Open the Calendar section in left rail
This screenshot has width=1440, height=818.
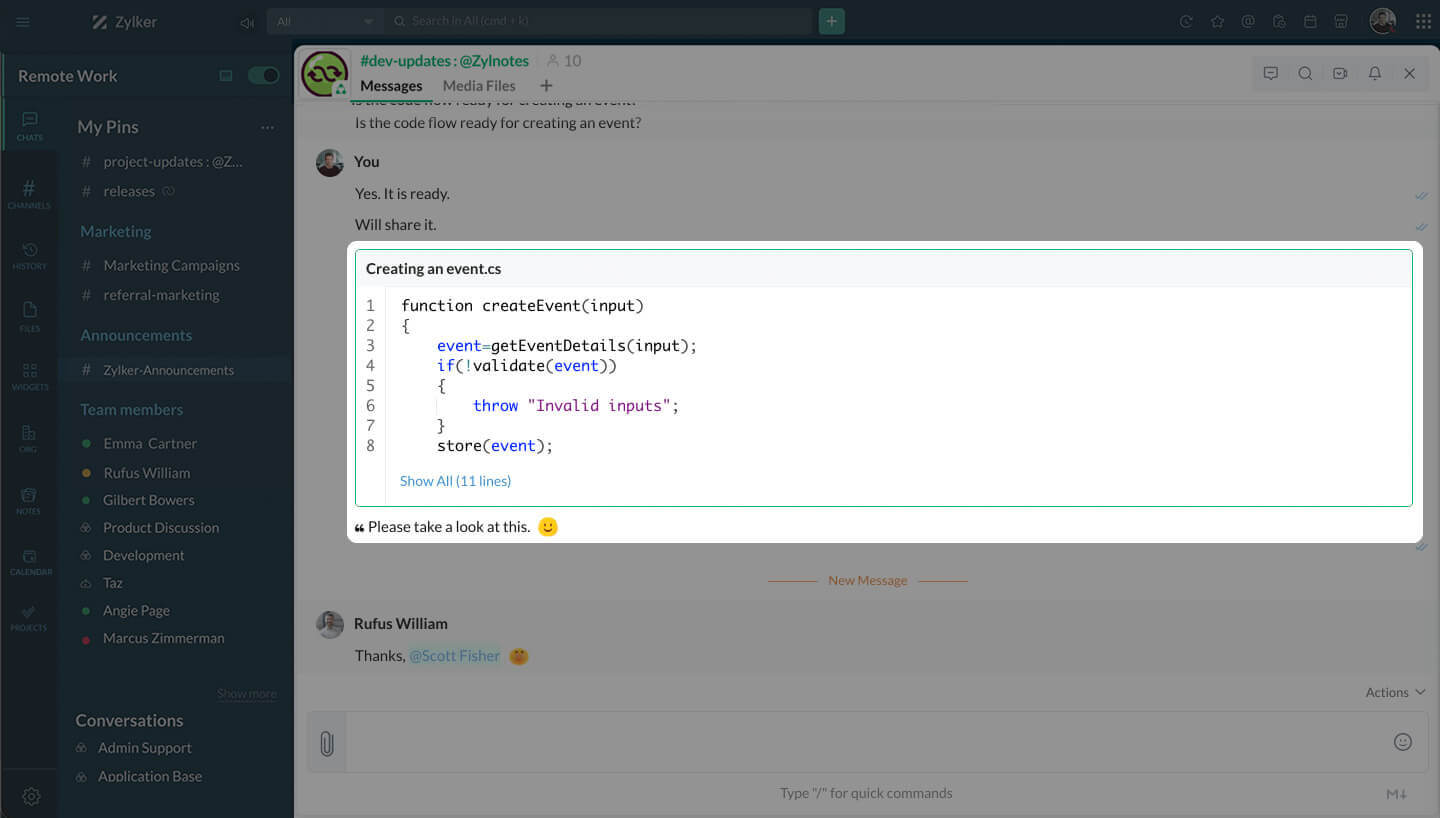[30, 562]
